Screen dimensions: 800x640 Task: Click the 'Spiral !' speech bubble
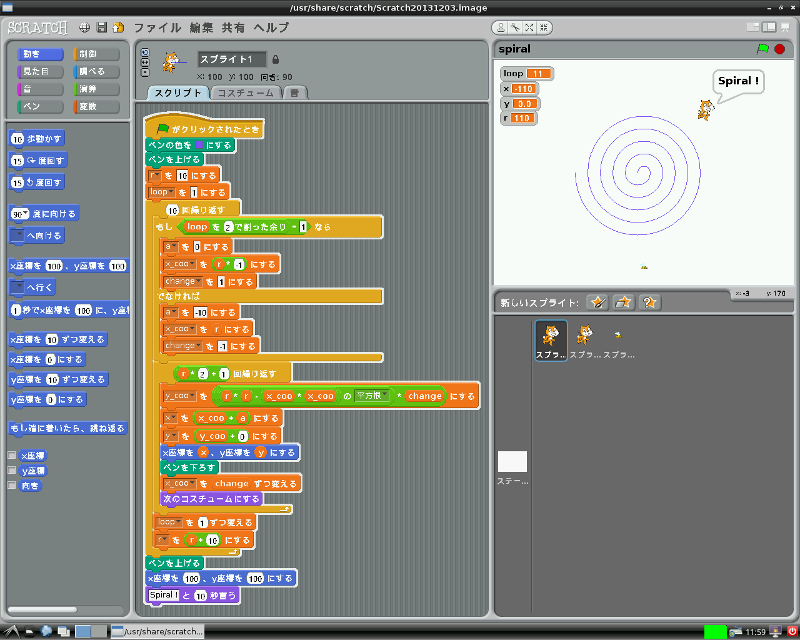738,81
